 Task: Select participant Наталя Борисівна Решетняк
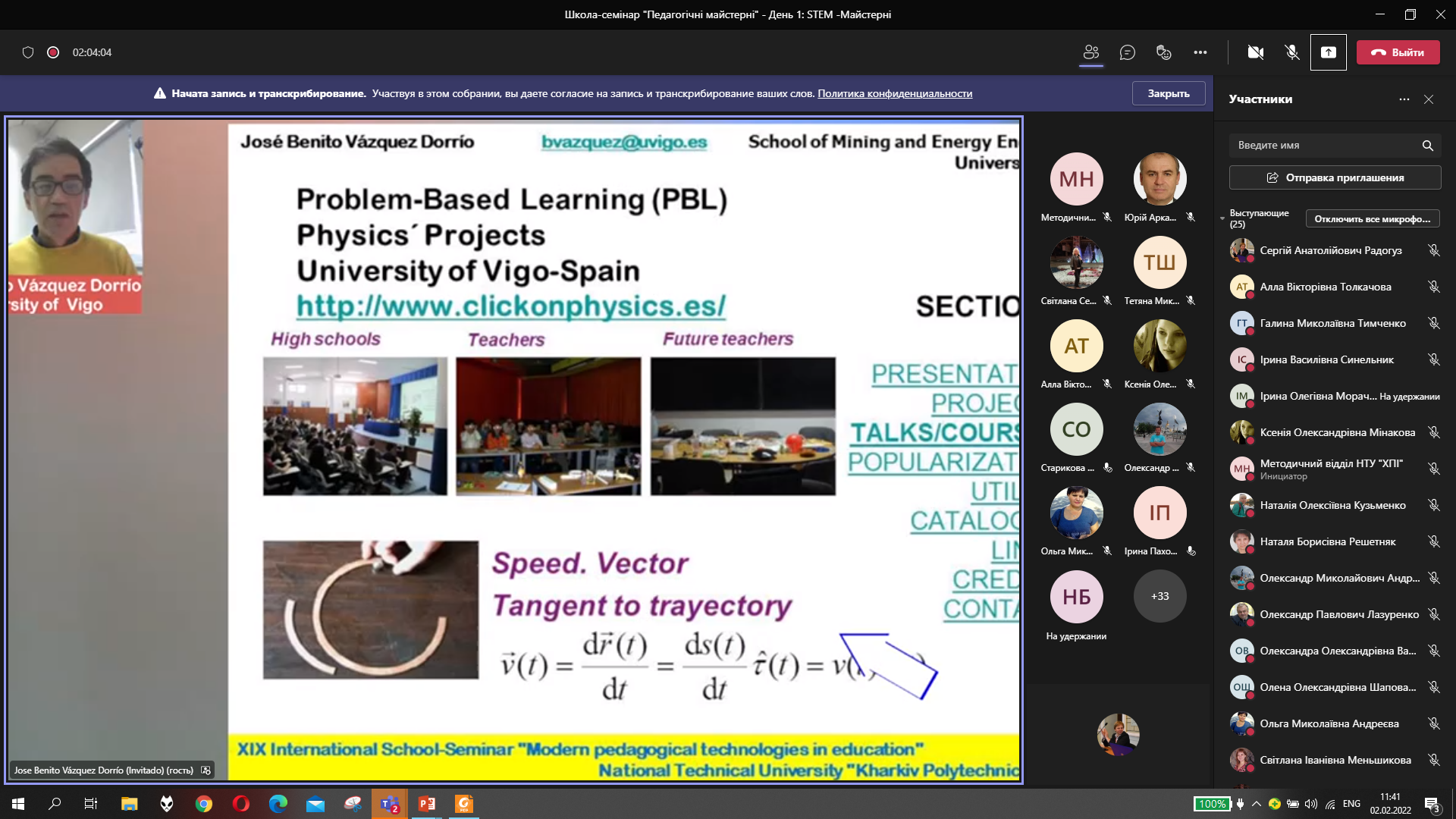1335,541
